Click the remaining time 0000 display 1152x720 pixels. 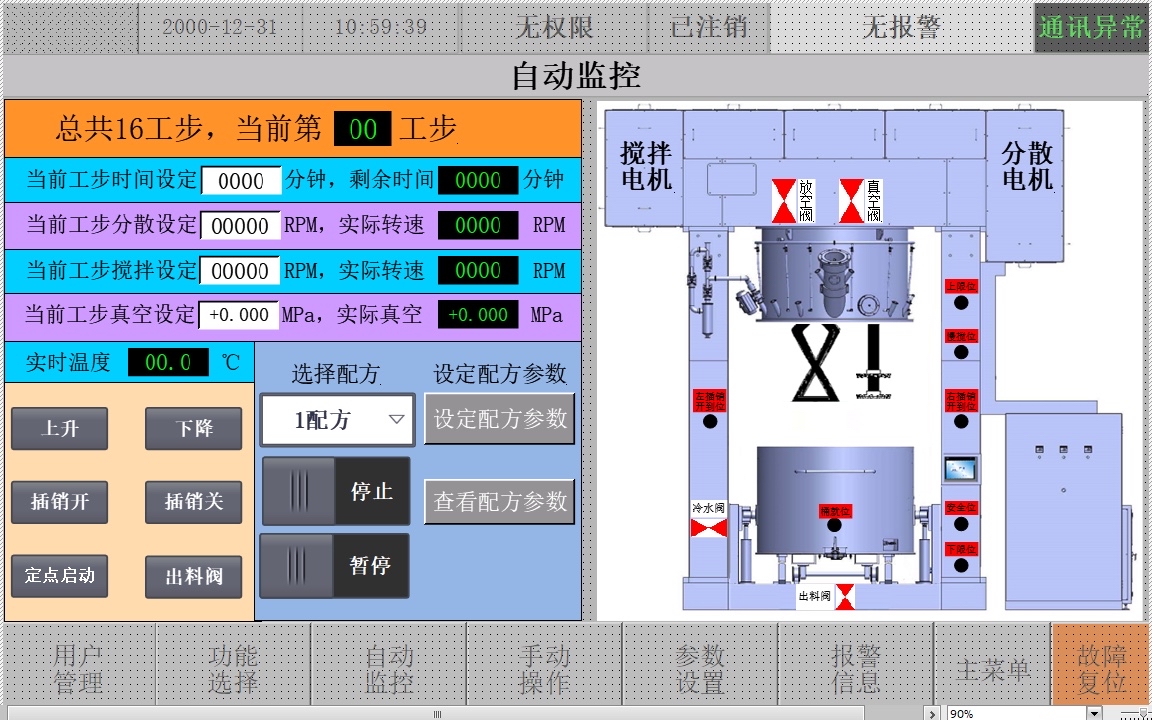(x=478, y=181)
